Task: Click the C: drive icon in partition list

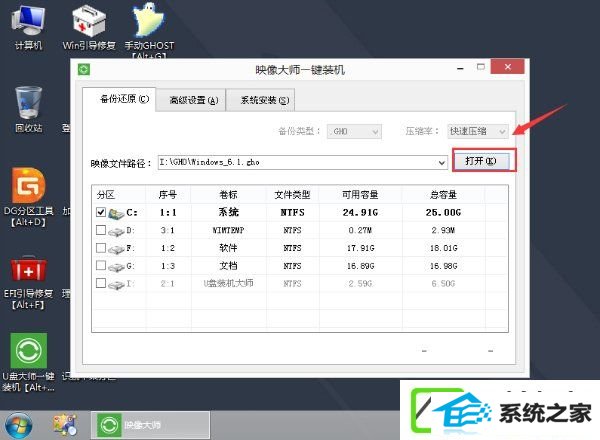Action: tap(116, 213)
